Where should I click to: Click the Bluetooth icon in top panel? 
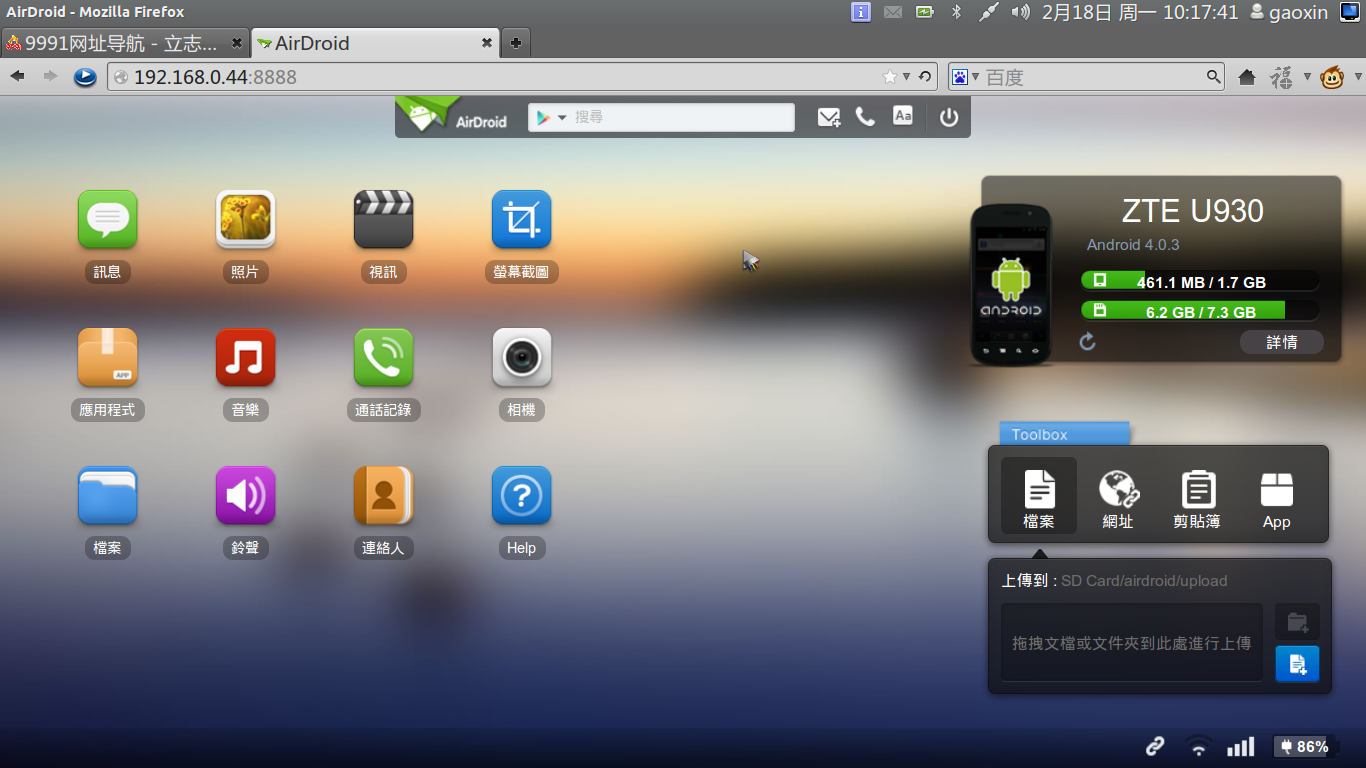point(955,12)
